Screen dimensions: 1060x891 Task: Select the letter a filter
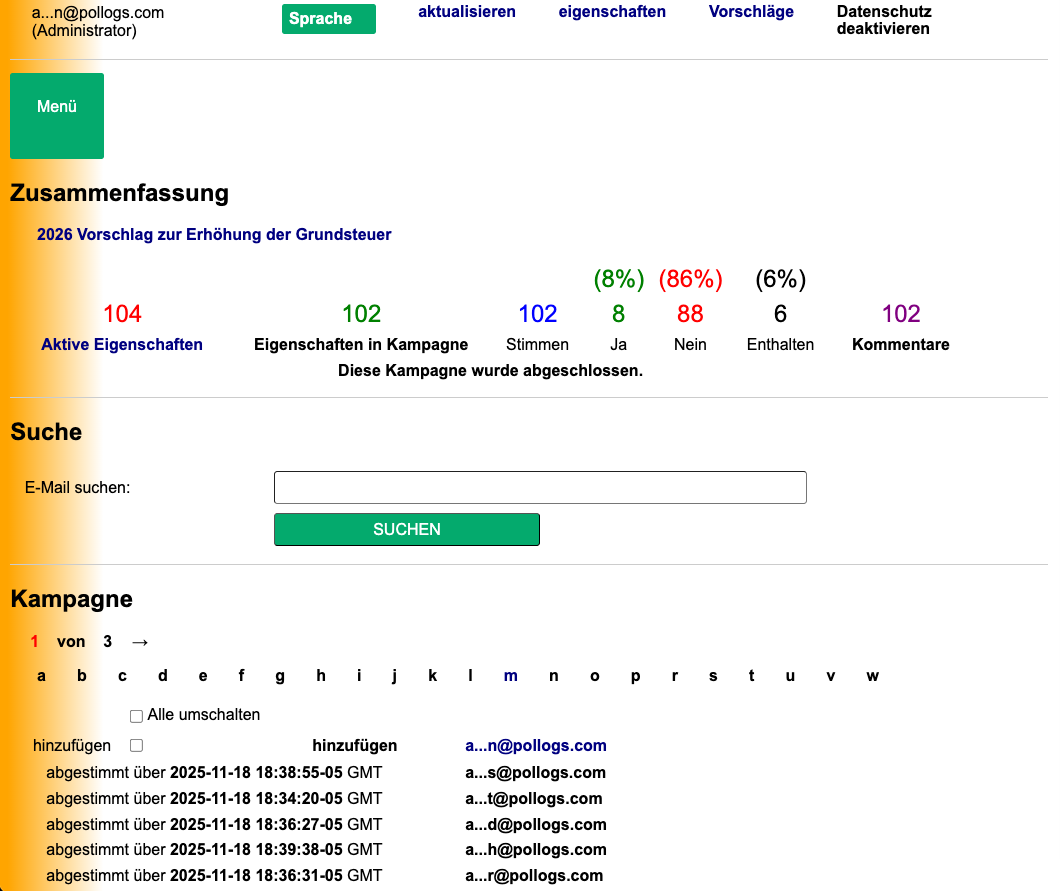coord(41,675)
